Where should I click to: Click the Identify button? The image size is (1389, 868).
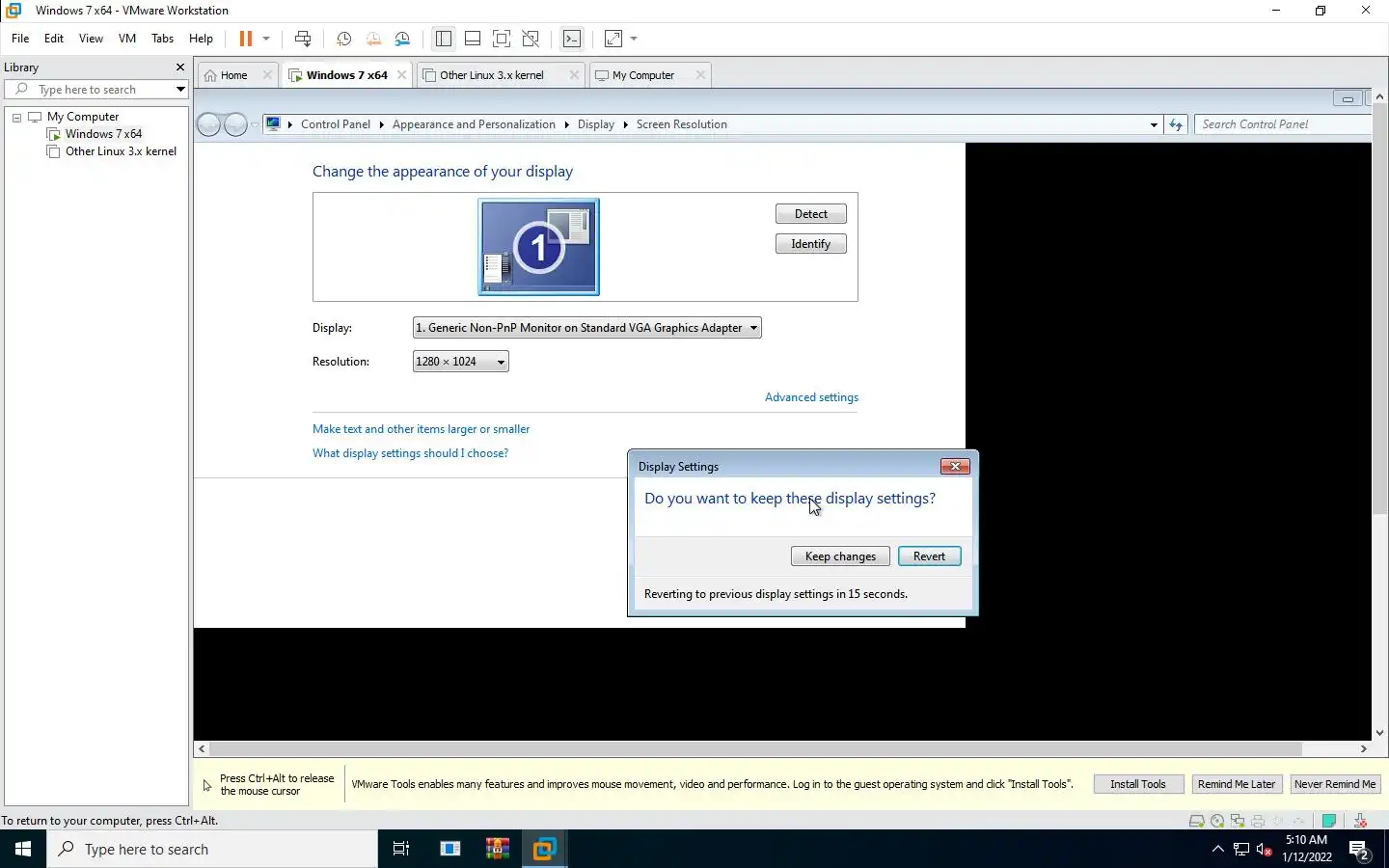[811, 244]
